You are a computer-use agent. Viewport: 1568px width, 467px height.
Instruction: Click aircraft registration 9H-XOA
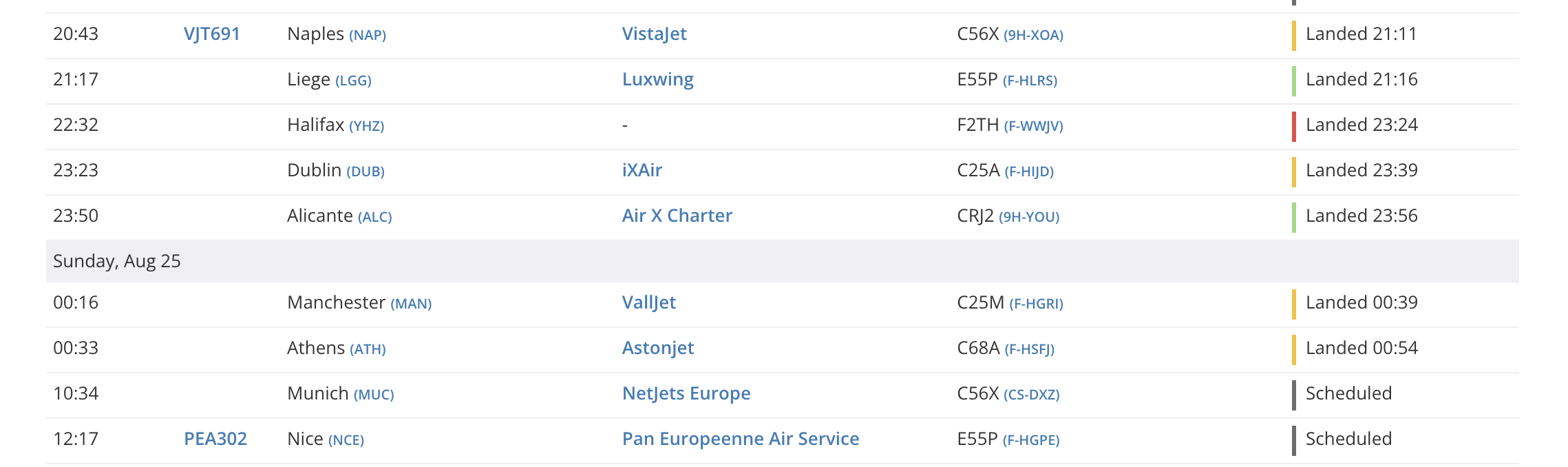click(x=1033, y=36)
